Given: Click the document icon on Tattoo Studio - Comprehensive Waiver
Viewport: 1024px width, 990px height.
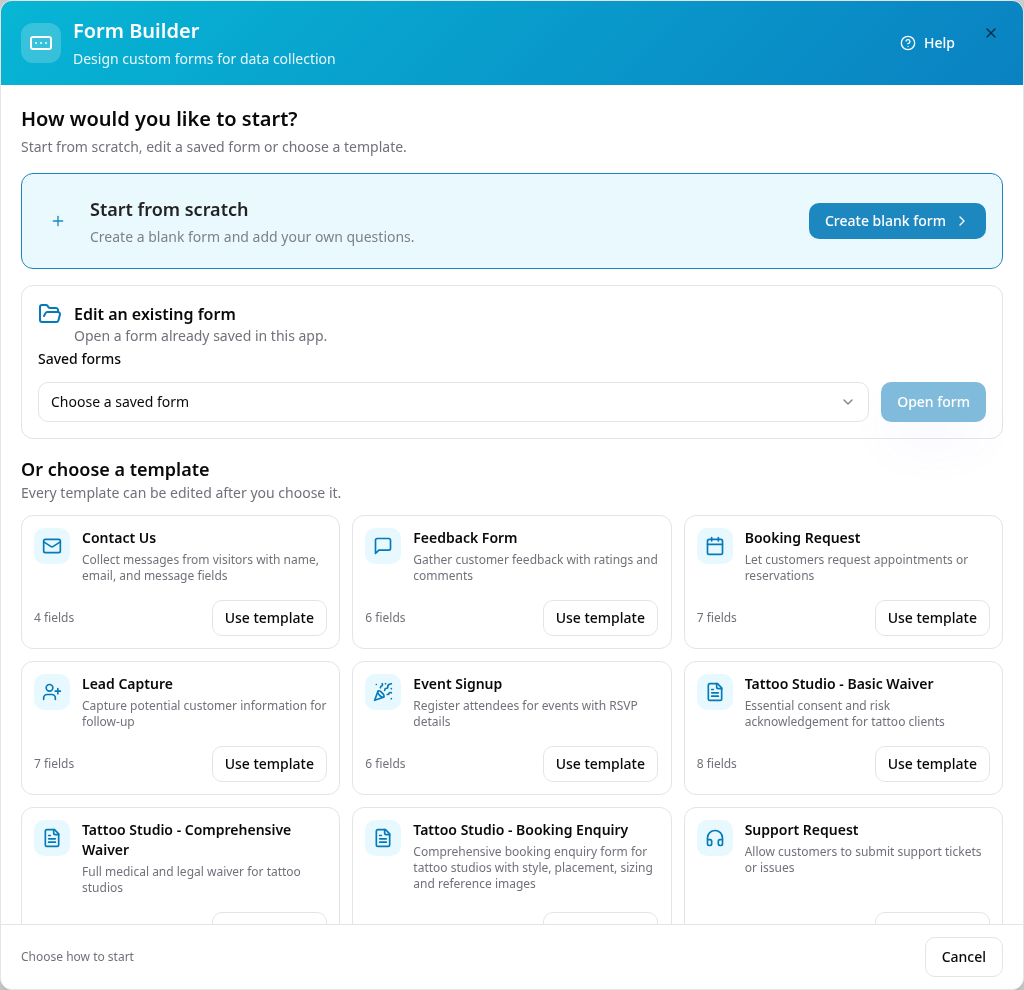Looking at the screenshot, I should click(x=52, y=838).
